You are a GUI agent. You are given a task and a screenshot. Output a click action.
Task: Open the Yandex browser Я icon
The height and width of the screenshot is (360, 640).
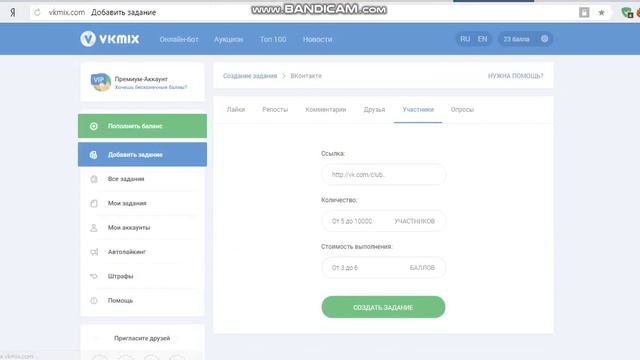(x=13, y=12)
